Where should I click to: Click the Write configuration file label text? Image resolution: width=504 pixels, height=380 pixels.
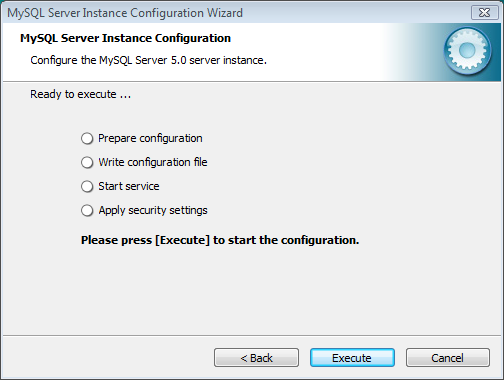153,162
